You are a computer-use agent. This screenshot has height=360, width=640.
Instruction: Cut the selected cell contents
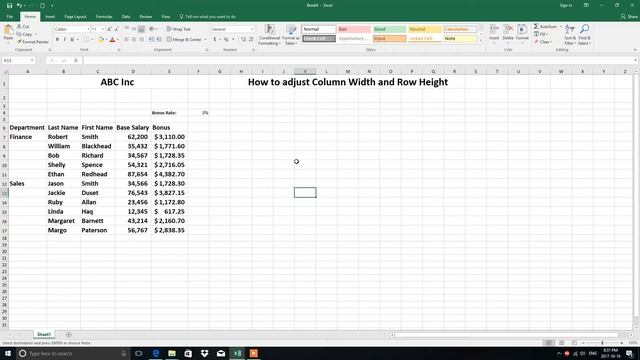23,27
